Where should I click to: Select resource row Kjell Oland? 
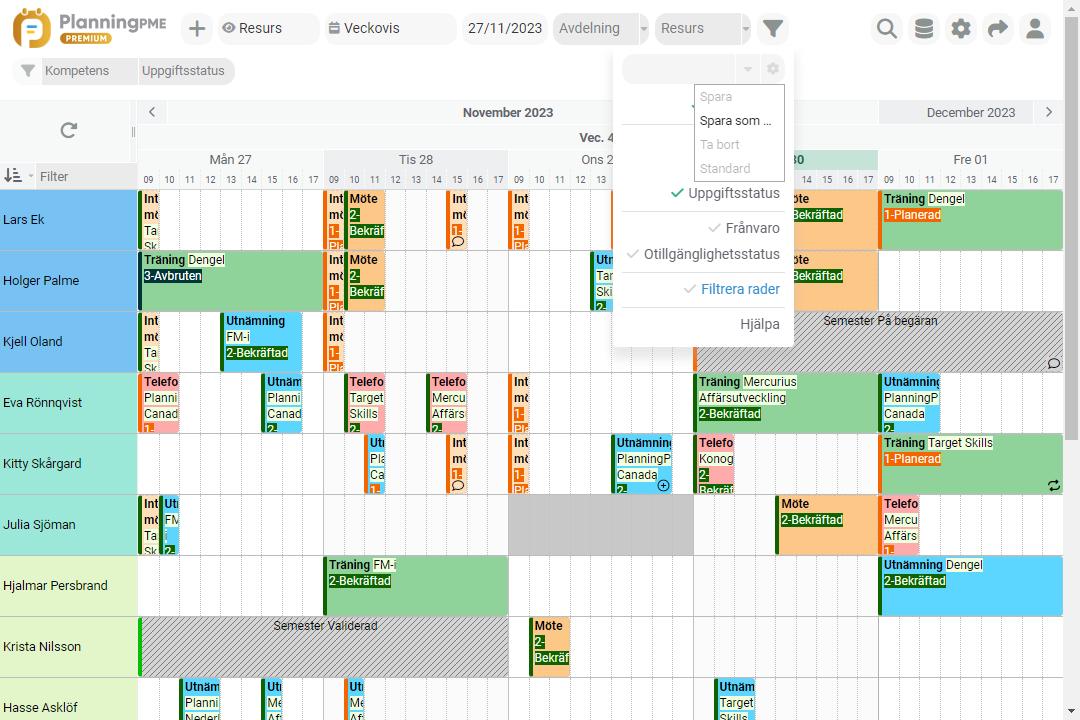[69, 342]
